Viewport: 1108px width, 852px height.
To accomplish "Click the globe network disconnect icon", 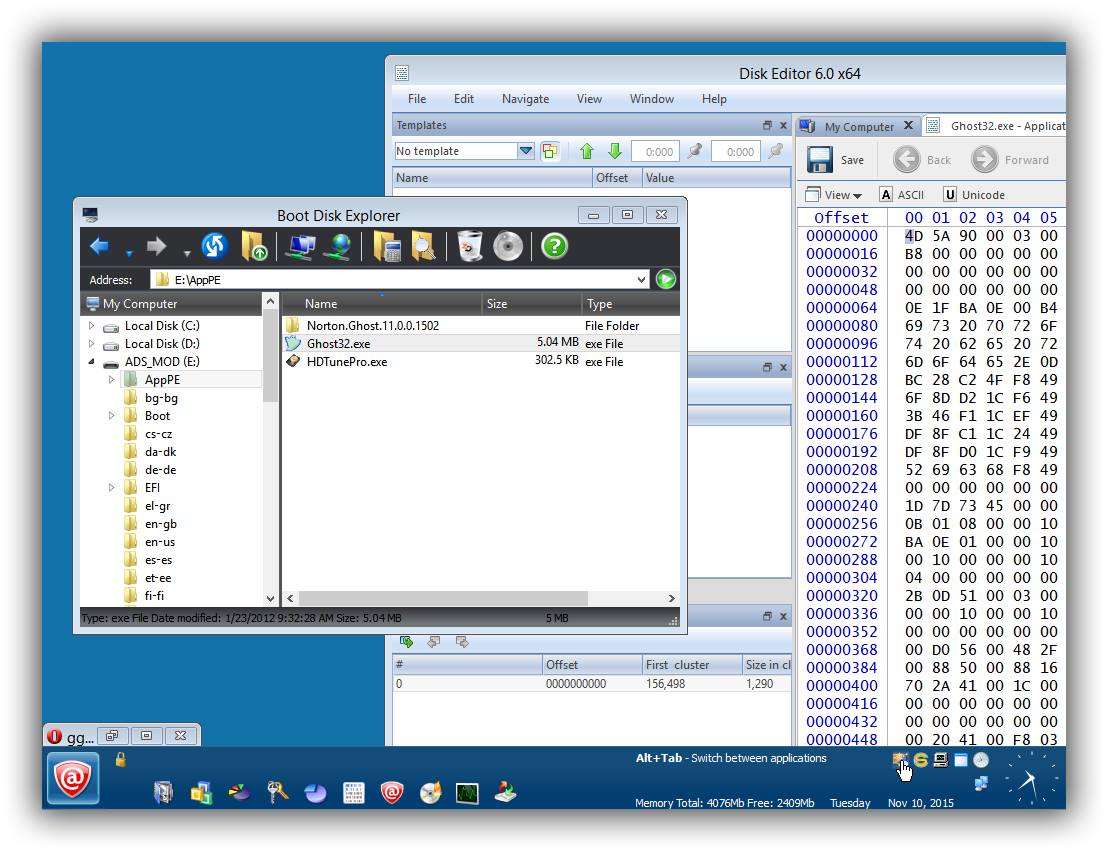I will (x=339, y=247).
